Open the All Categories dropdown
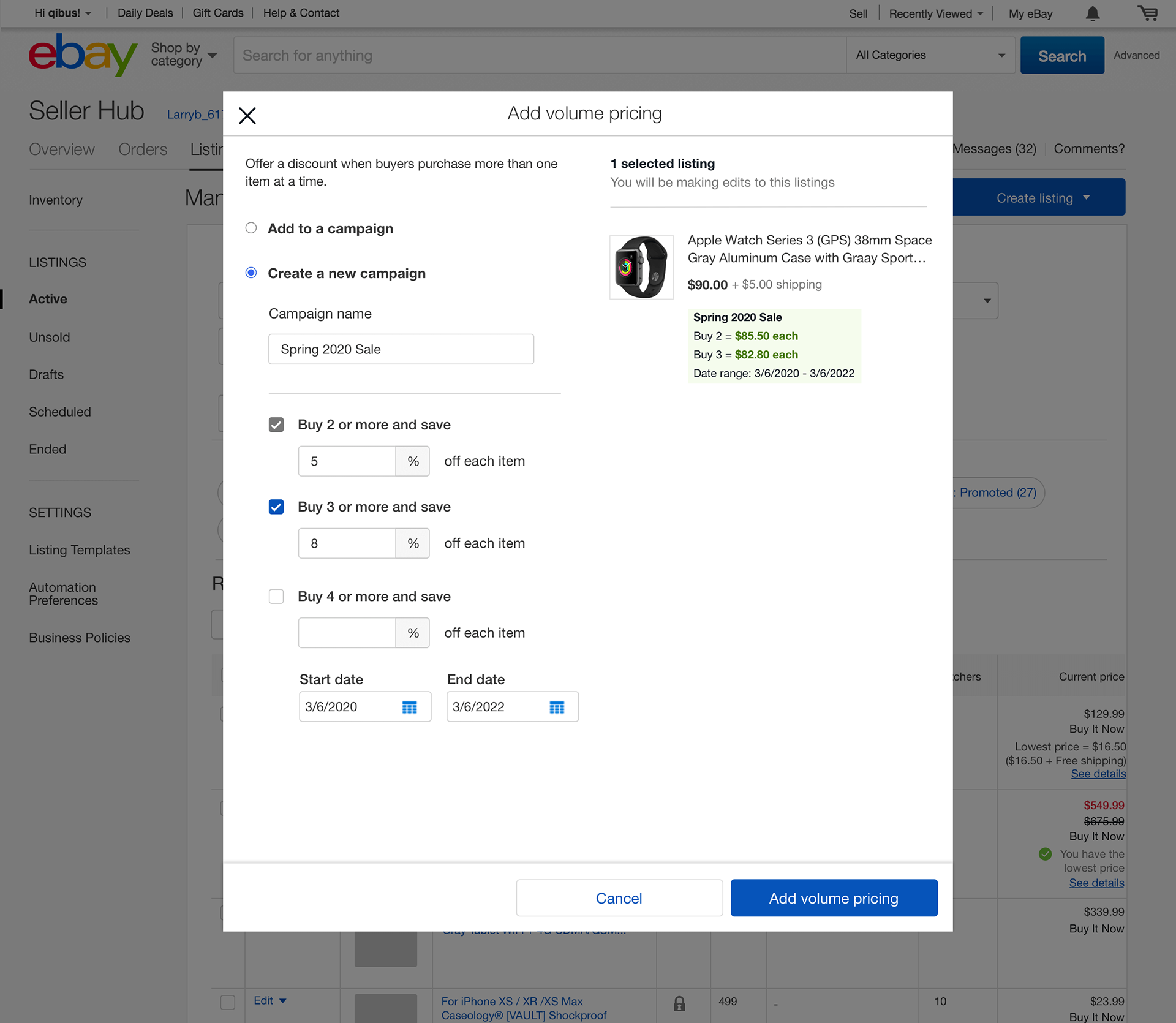 tap(930, 55)
